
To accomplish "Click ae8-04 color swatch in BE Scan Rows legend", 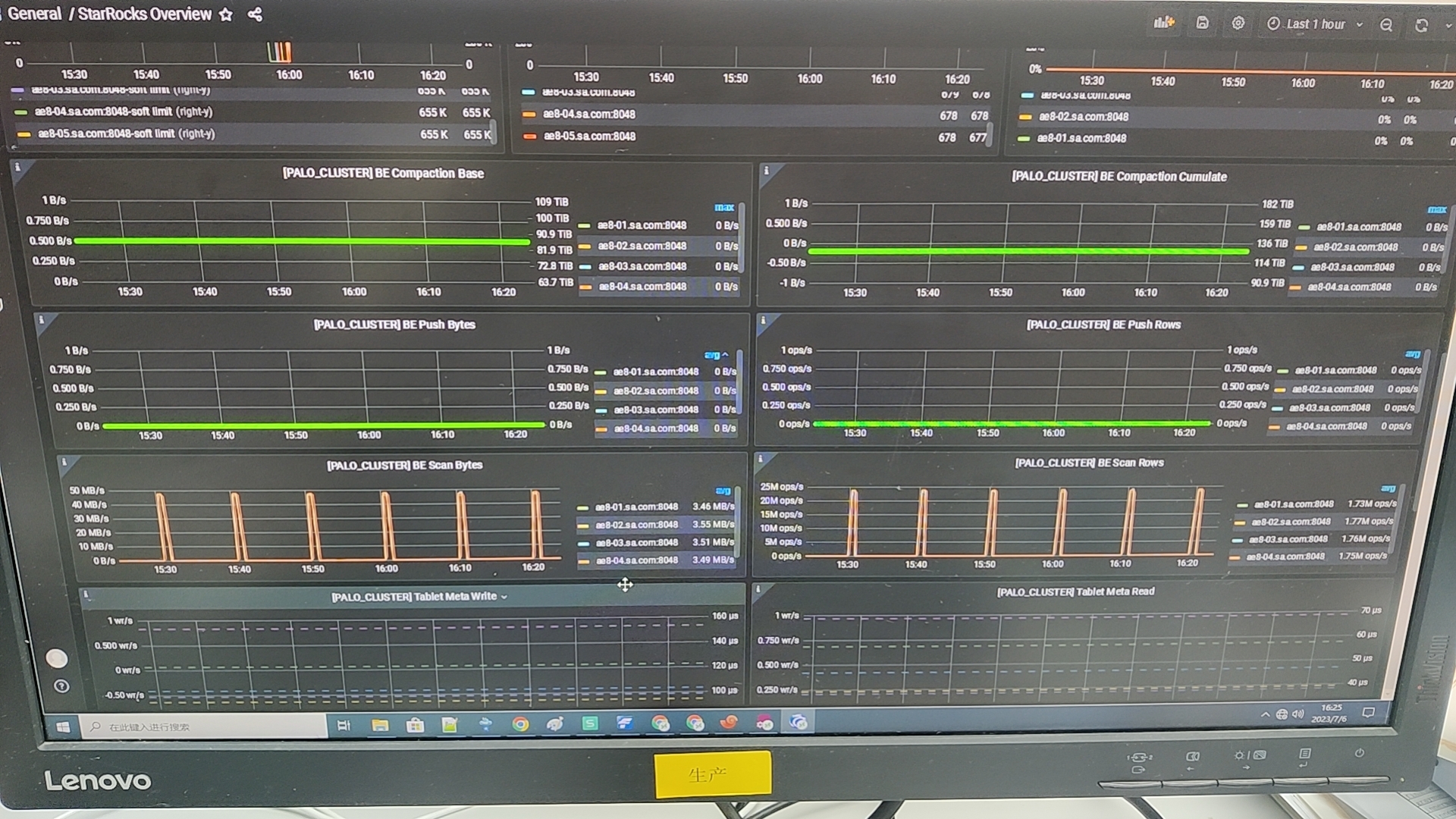I will click(x=1234, y=557).
